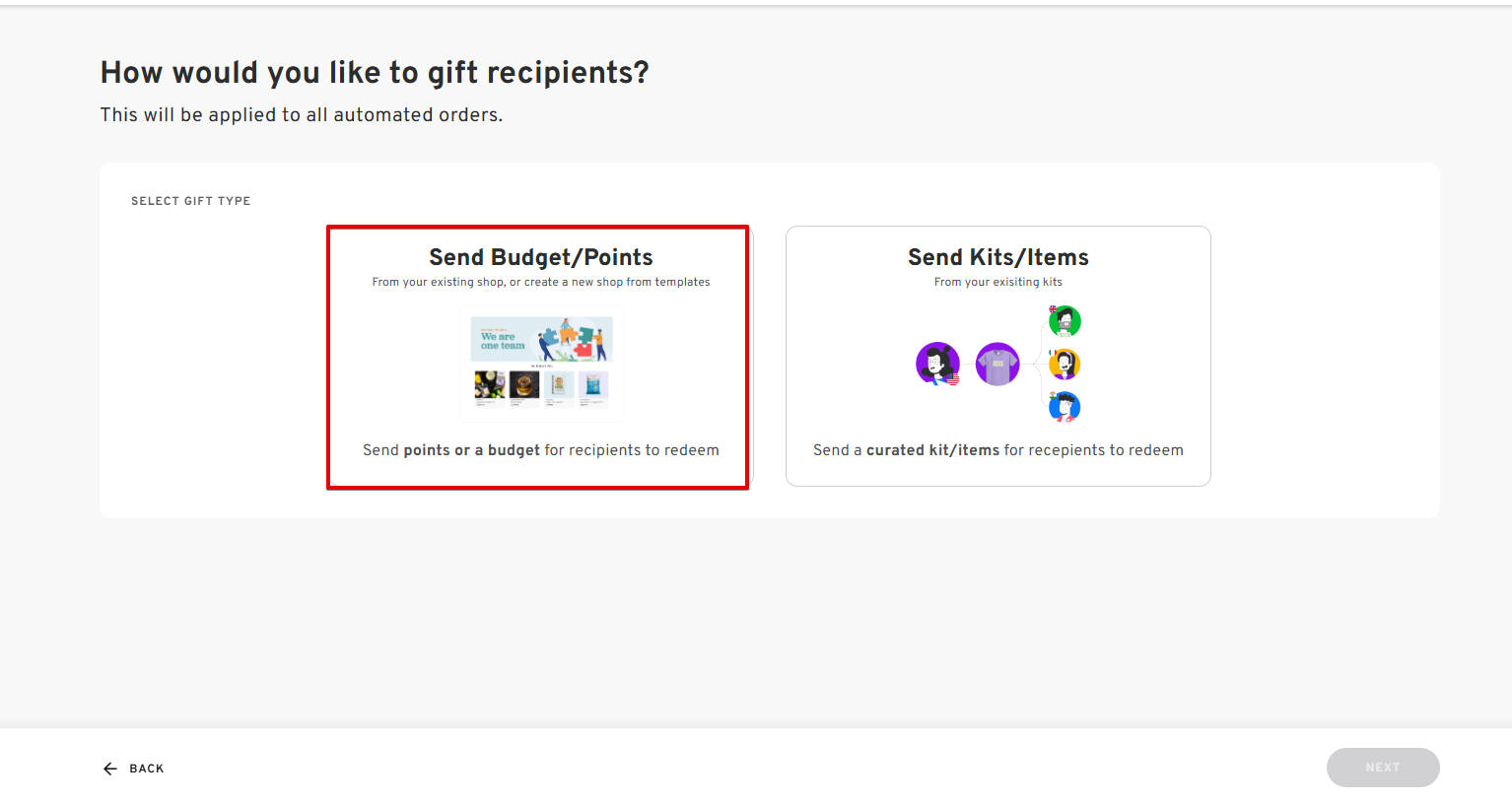Click the US flag badge on sender avatar

coord(952,379)
